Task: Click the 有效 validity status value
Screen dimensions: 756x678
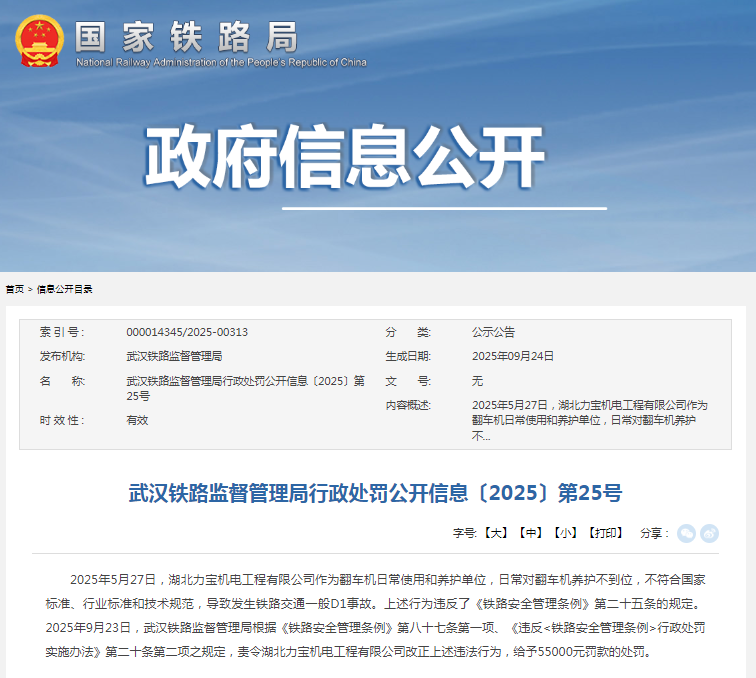Action: click(x=137, y=420)
